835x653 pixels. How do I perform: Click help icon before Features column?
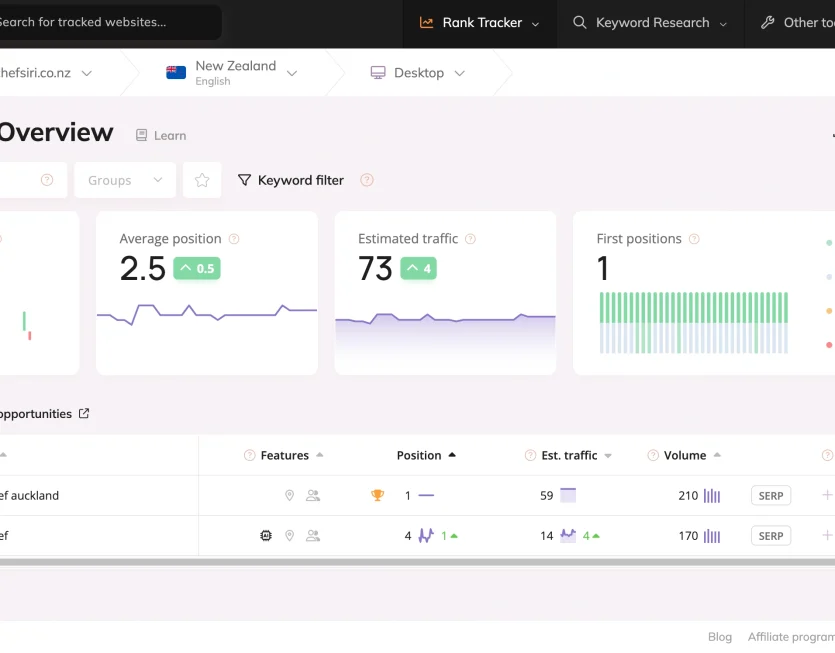coord(249,455)
